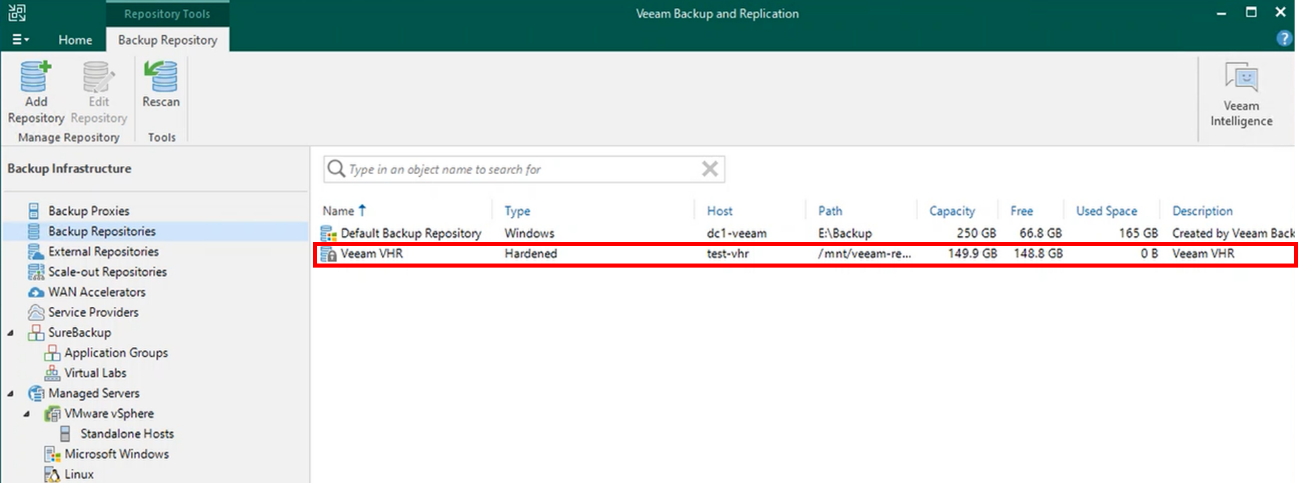
Task: Click the magnifier search icon
Action: [337, 169]
